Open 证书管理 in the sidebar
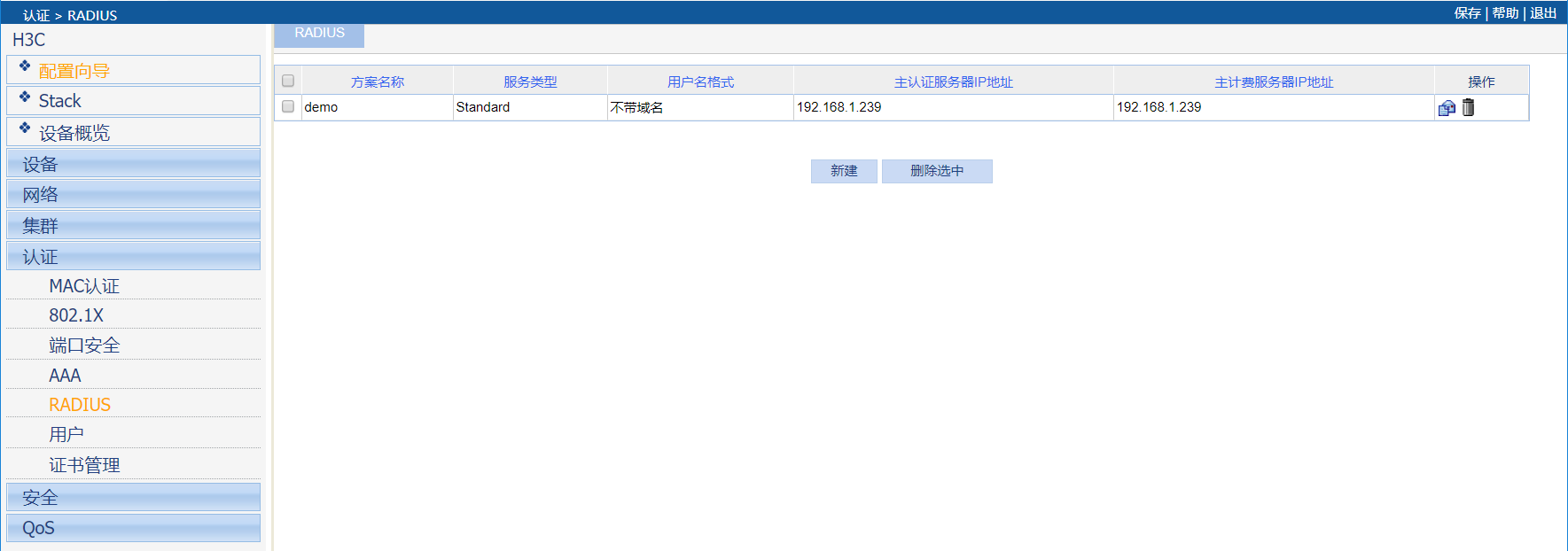Screen dimensions: 1568x551 click(x=84, y=465)
